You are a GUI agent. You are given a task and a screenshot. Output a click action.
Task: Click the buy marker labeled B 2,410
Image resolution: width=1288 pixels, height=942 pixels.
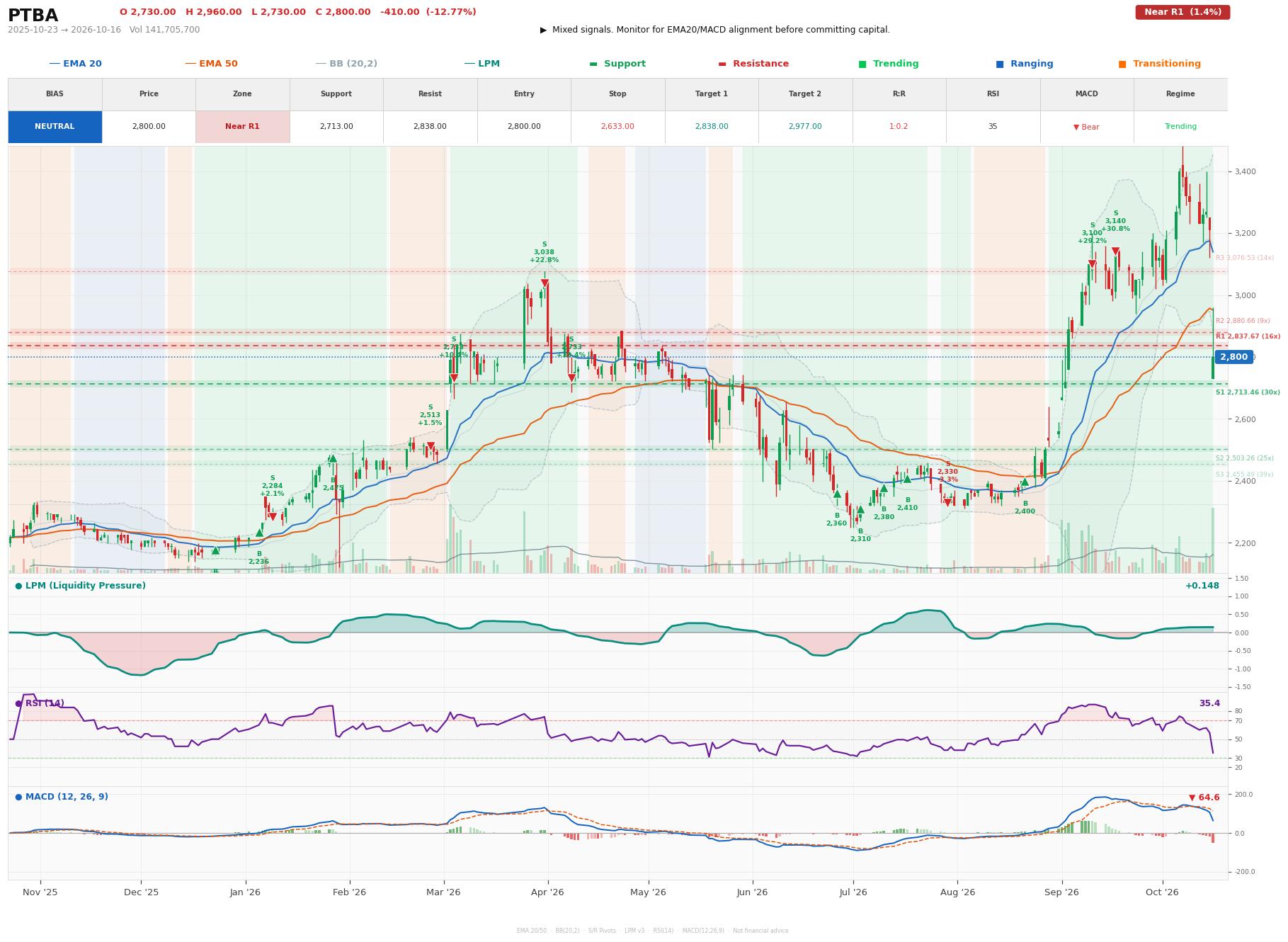tap(907, 479)
